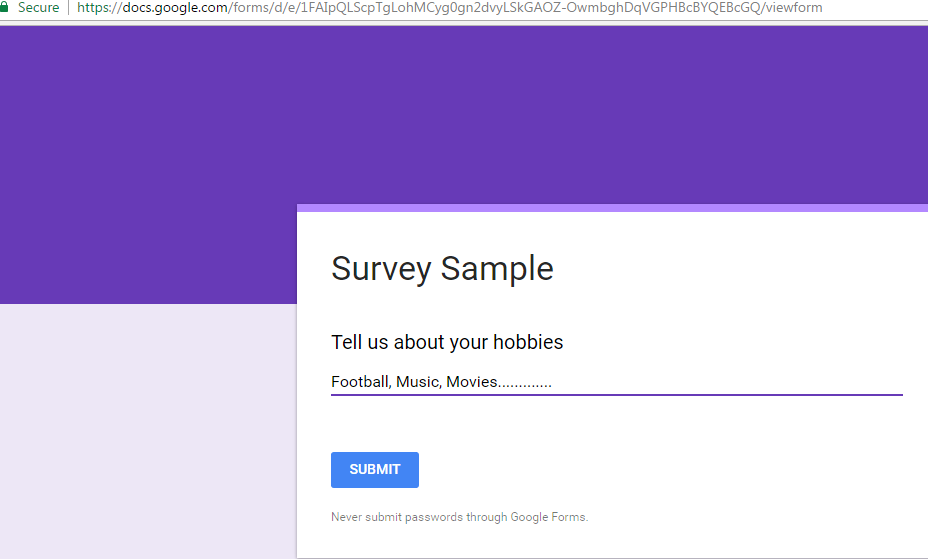Viewport: 928px width, 559px height.
Task: Click "viewform" at the end of the URL
Action: (x=794, y=8)
